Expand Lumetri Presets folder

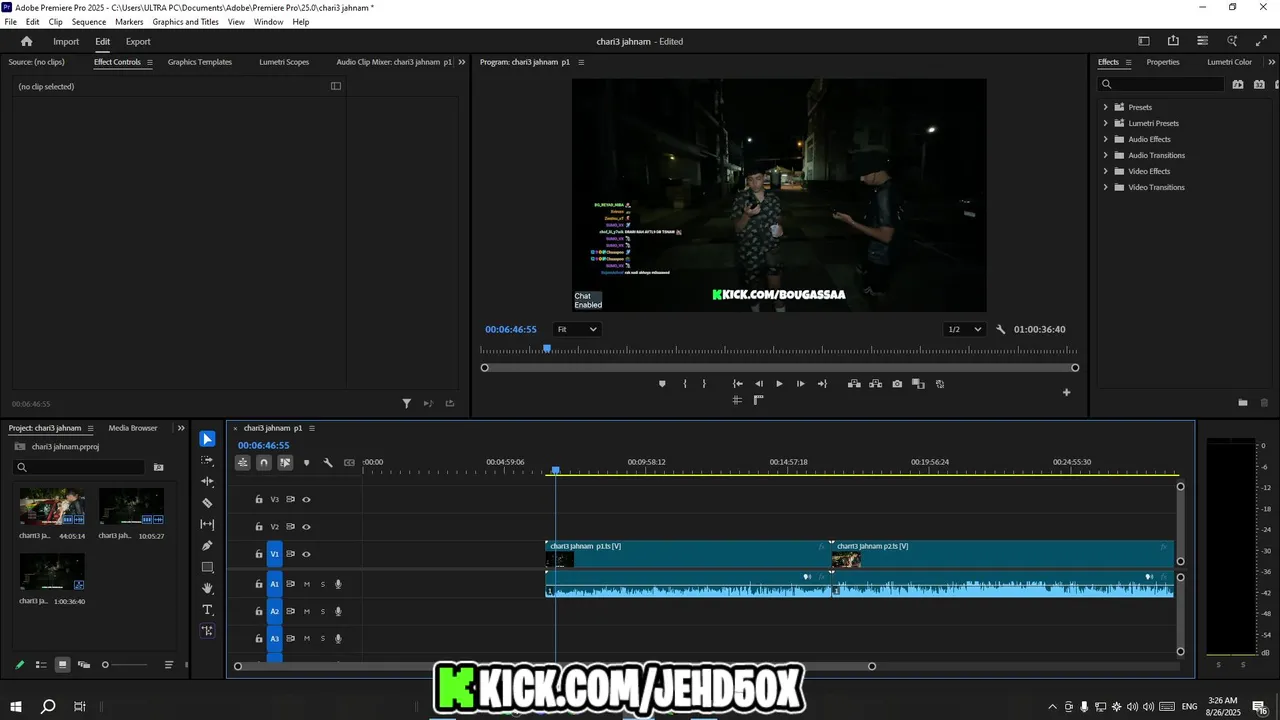(1105, 123)
